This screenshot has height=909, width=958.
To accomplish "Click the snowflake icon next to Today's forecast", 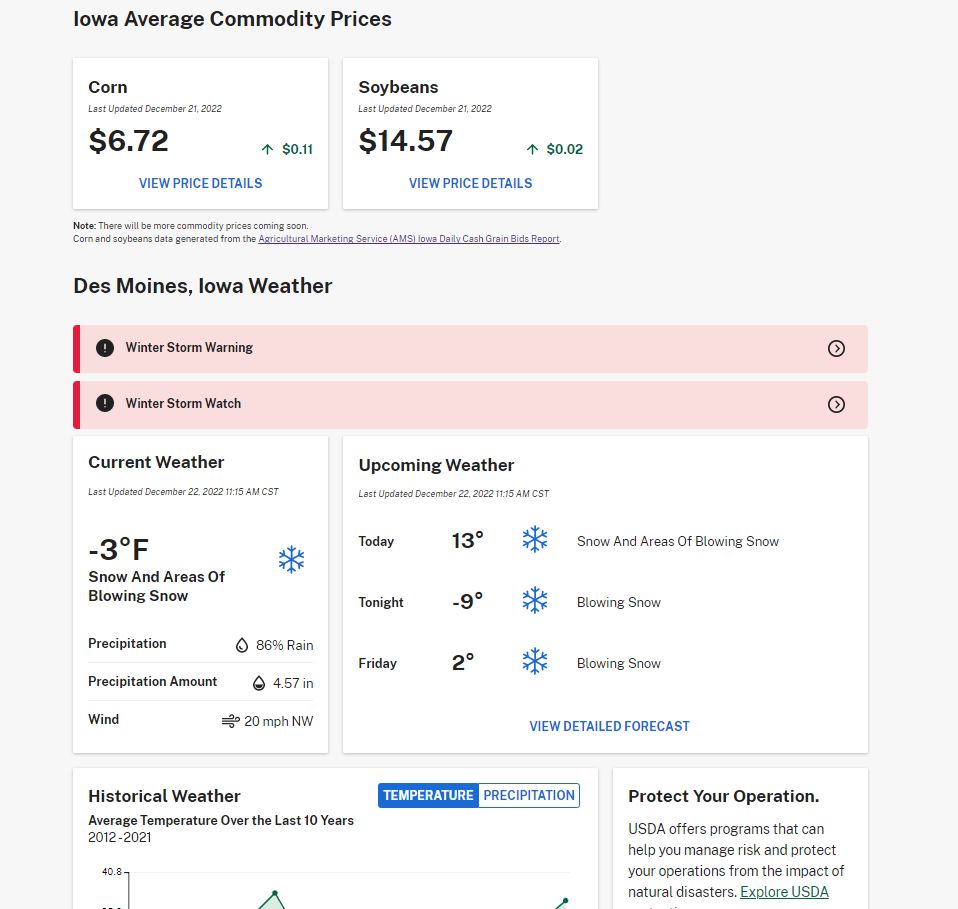I will (x=535, y=539).
